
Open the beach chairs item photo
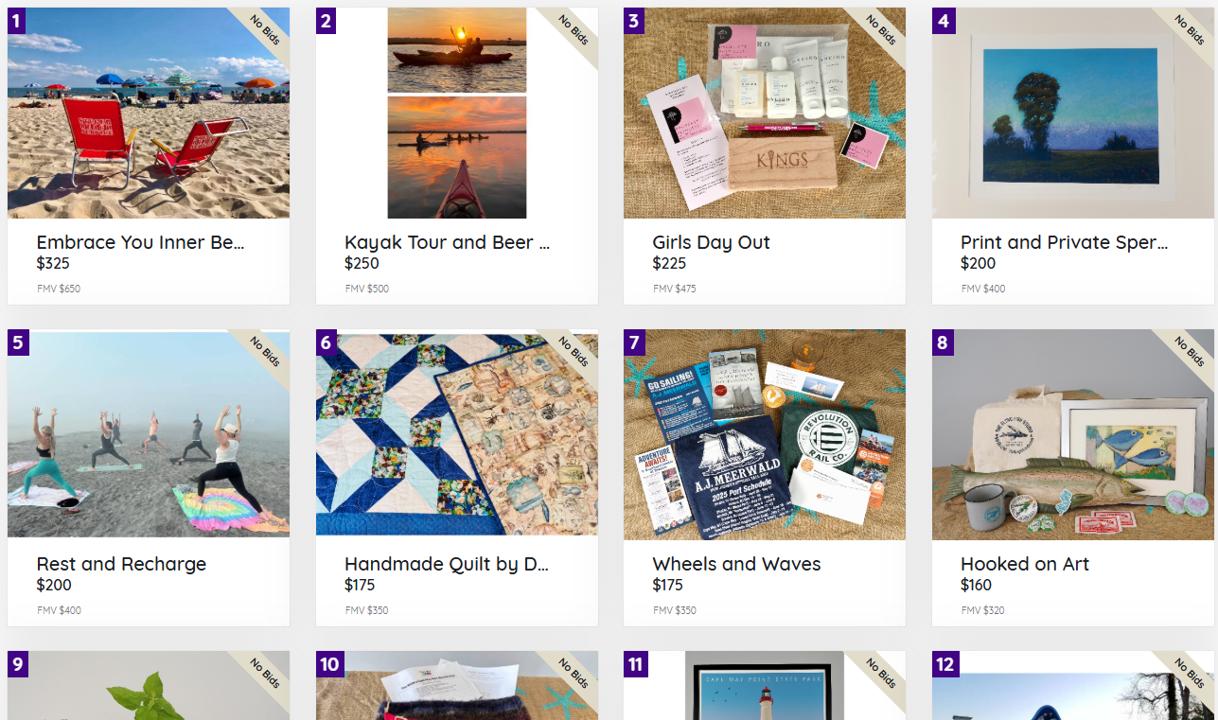pyautogui.click(x=148, y=113)
